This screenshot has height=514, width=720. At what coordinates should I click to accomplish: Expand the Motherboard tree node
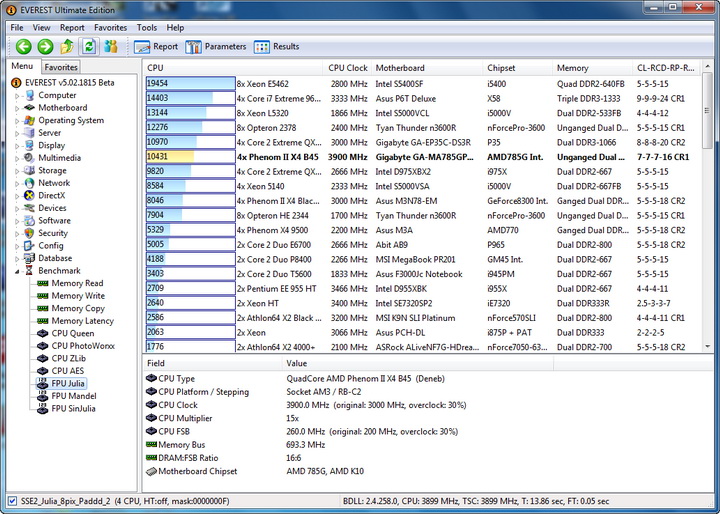[17, 108]
